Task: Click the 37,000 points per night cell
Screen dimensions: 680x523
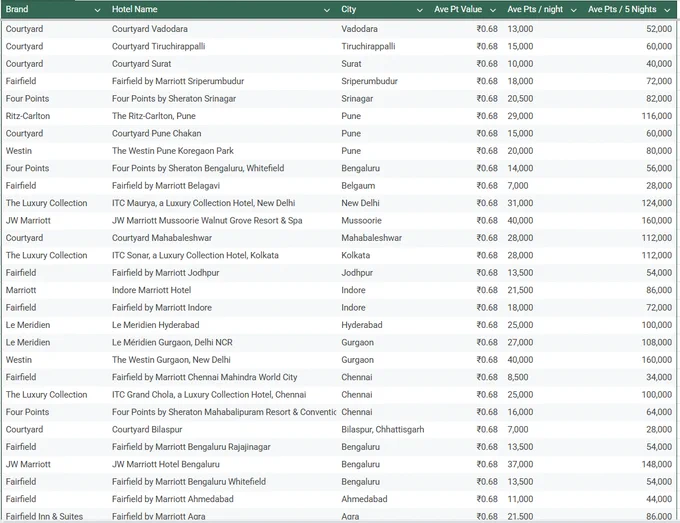Action: [520, 464]
